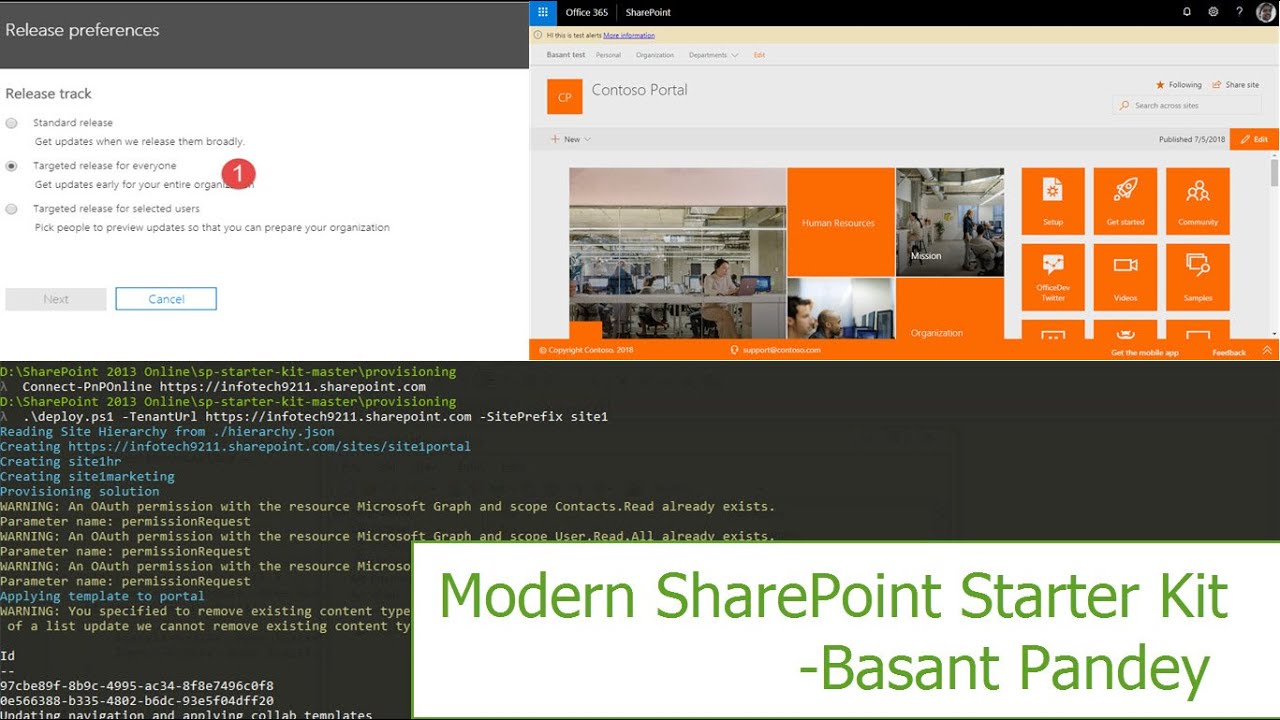Click the 'Creating site1hr' console line
This screenshot has width=1280, height=720.
click(60, 462)
